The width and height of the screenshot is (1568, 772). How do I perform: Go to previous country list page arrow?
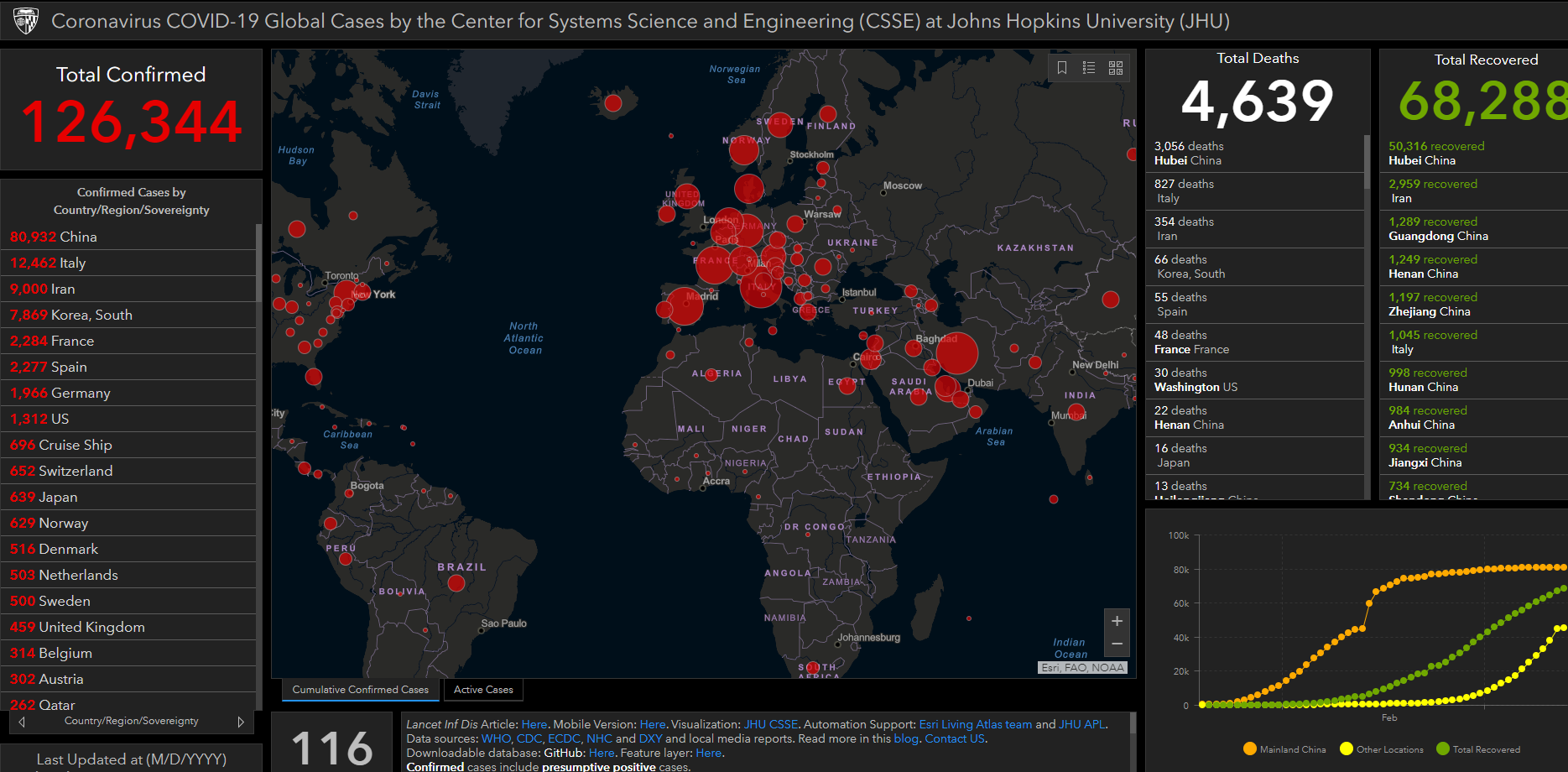click(x=22, y=722)
